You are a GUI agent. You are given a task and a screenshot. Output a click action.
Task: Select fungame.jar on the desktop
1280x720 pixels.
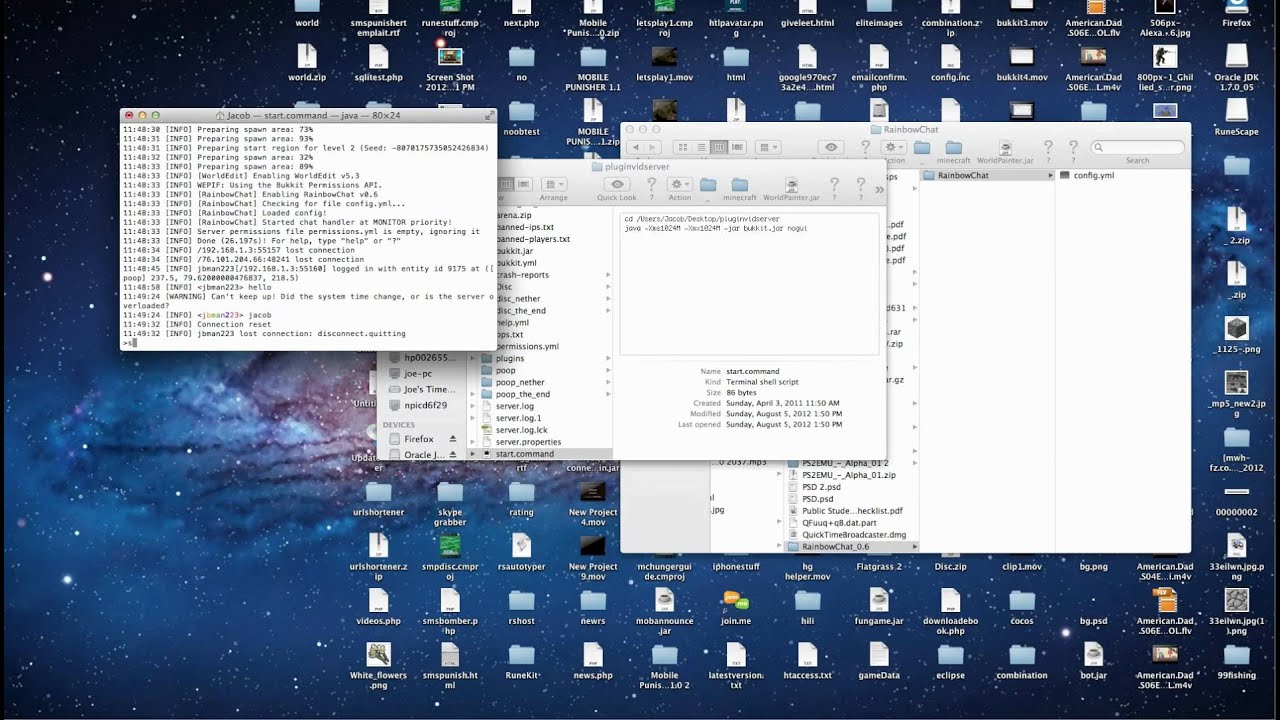pyautogui.click(x=879, y=607)
